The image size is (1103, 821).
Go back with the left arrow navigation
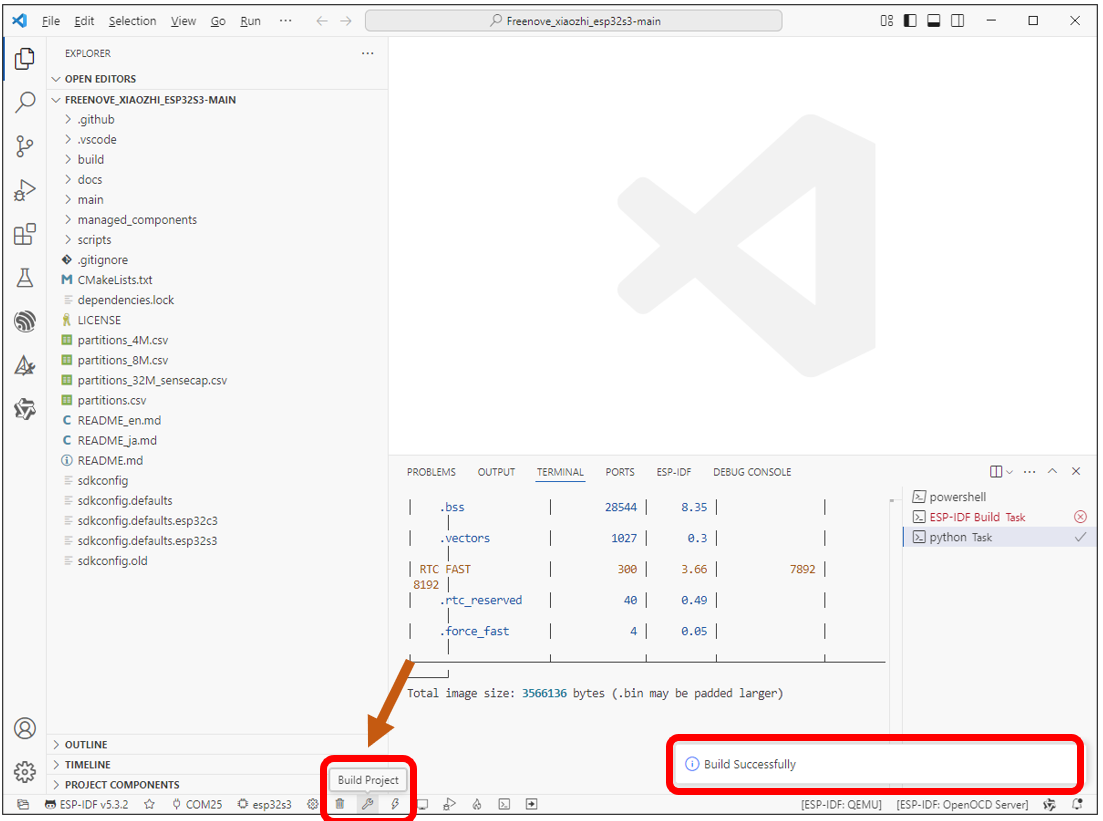(x=322, y=21)
